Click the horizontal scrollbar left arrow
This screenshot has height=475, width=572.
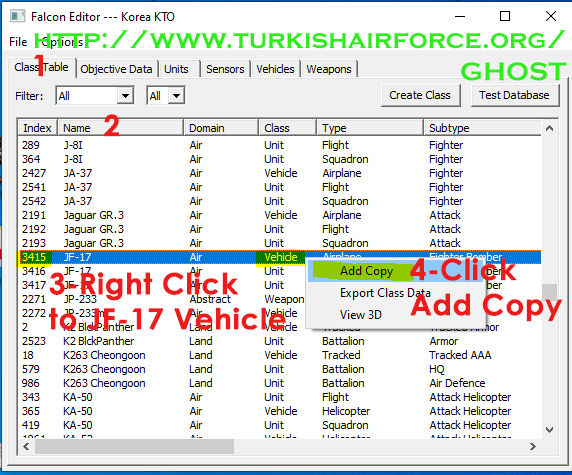click(x=26, y=447)
